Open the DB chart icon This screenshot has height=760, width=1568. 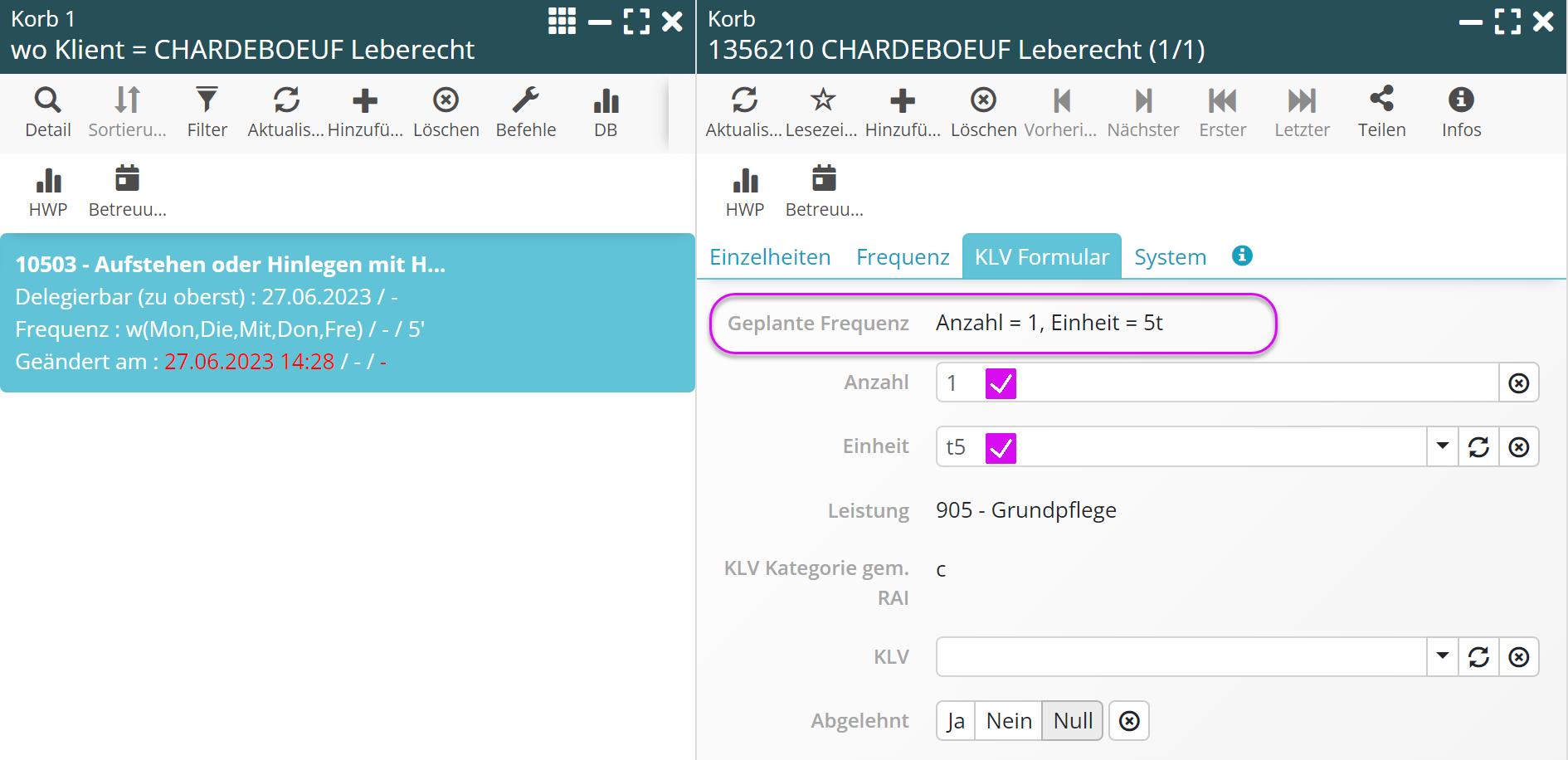606,112
